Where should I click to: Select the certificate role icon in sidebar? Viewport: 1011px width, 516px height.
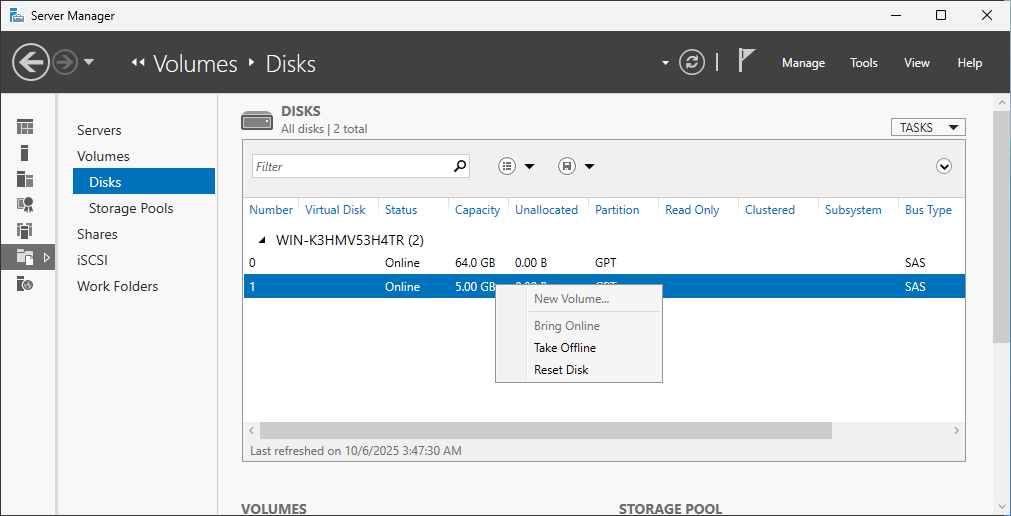[x=25, y=204]
